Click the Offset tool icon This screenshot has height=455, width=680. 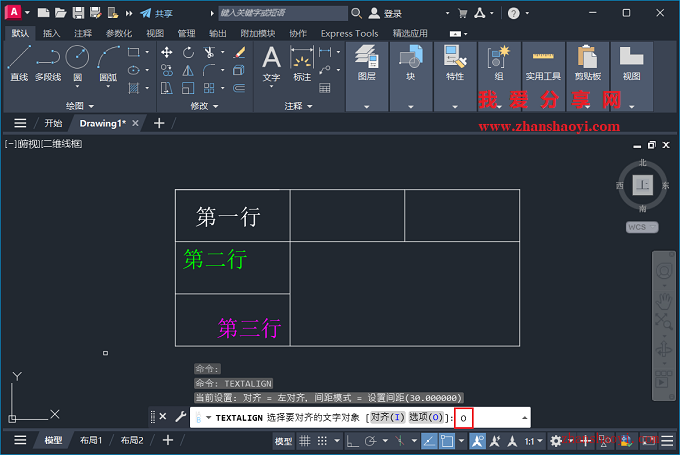click(x=239, y=88)
